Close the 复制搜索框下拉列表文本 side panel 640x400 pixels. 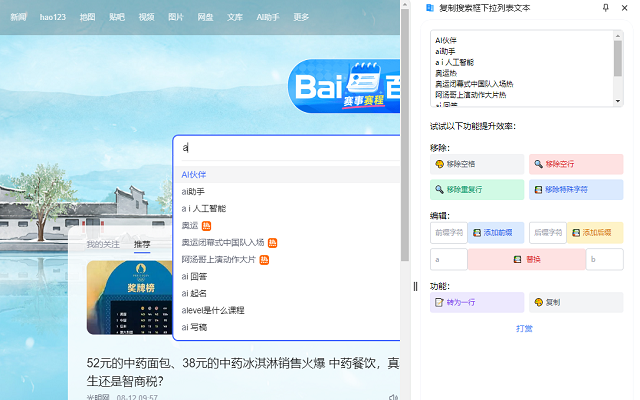coord(624,8)
